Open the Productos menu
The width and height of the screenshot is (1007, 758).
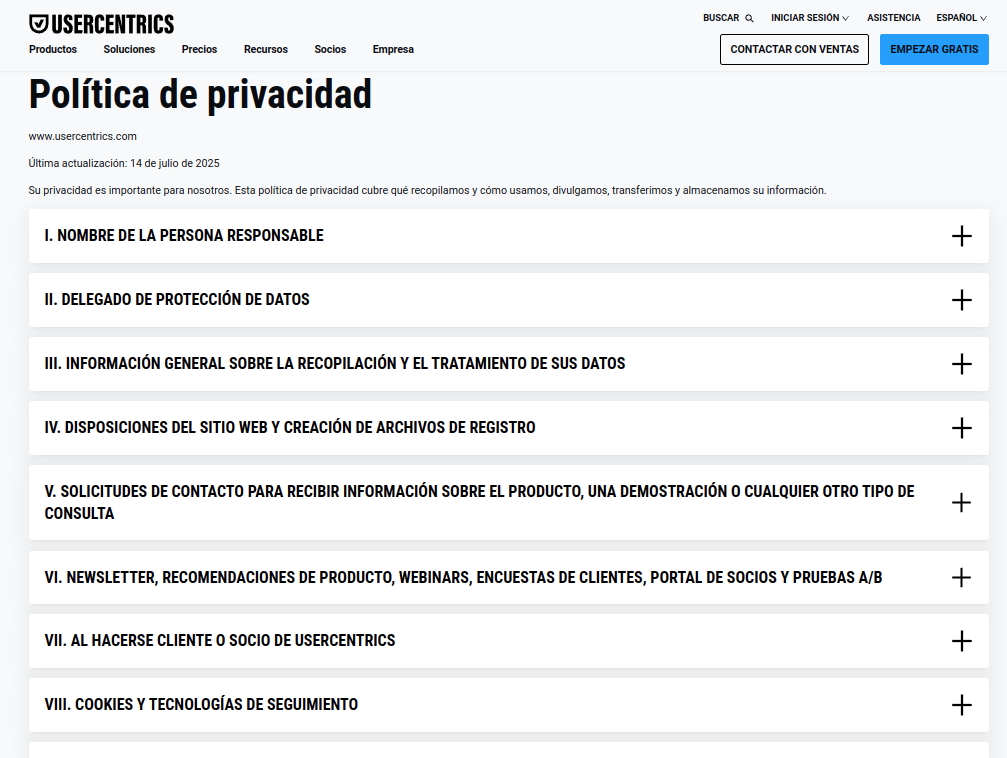coord(53,49)
